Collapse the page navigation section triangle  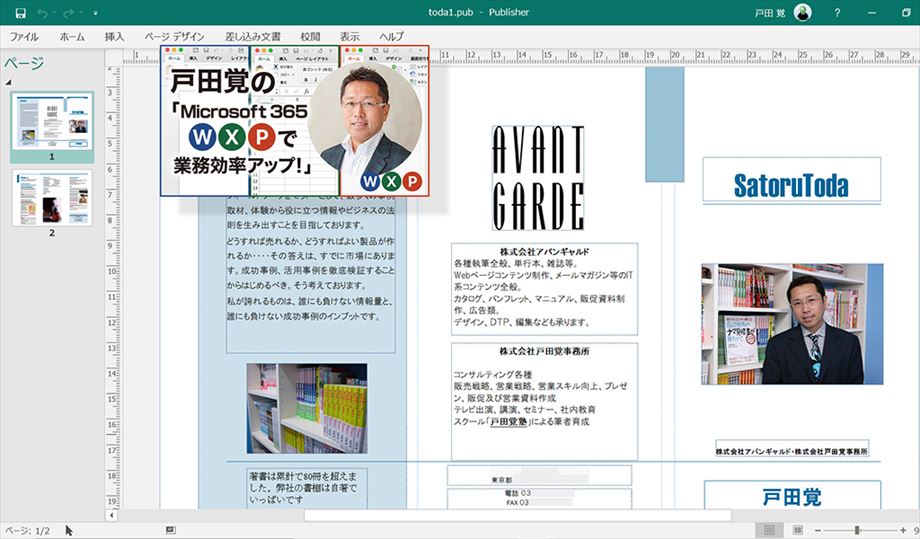click(x=8, y=82)
